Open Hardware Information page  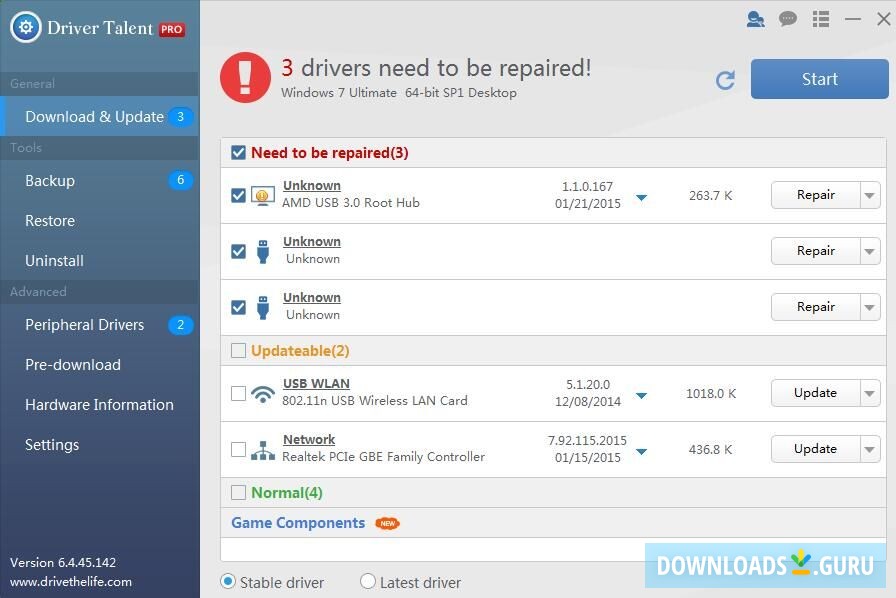click(x=99, y=405)
